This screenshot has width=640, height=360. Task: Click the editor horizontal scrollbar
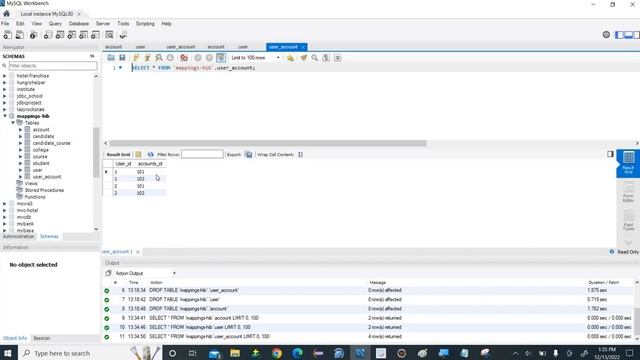click(x=268, y=143)
